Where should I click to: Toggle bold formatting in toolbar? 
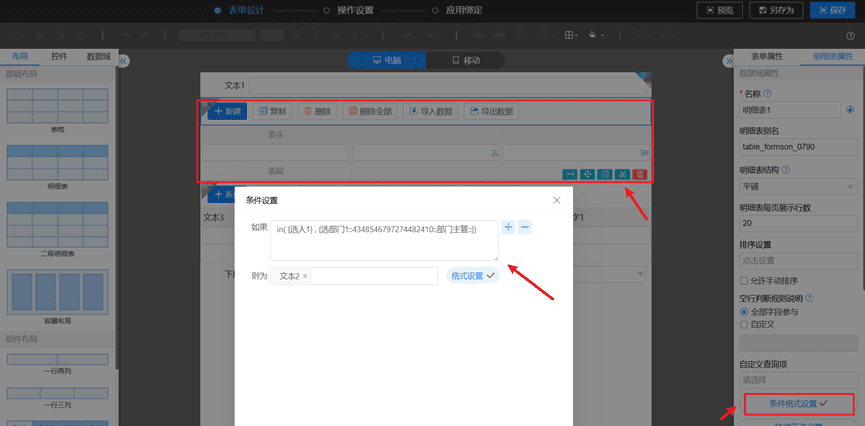pos(295,35)
